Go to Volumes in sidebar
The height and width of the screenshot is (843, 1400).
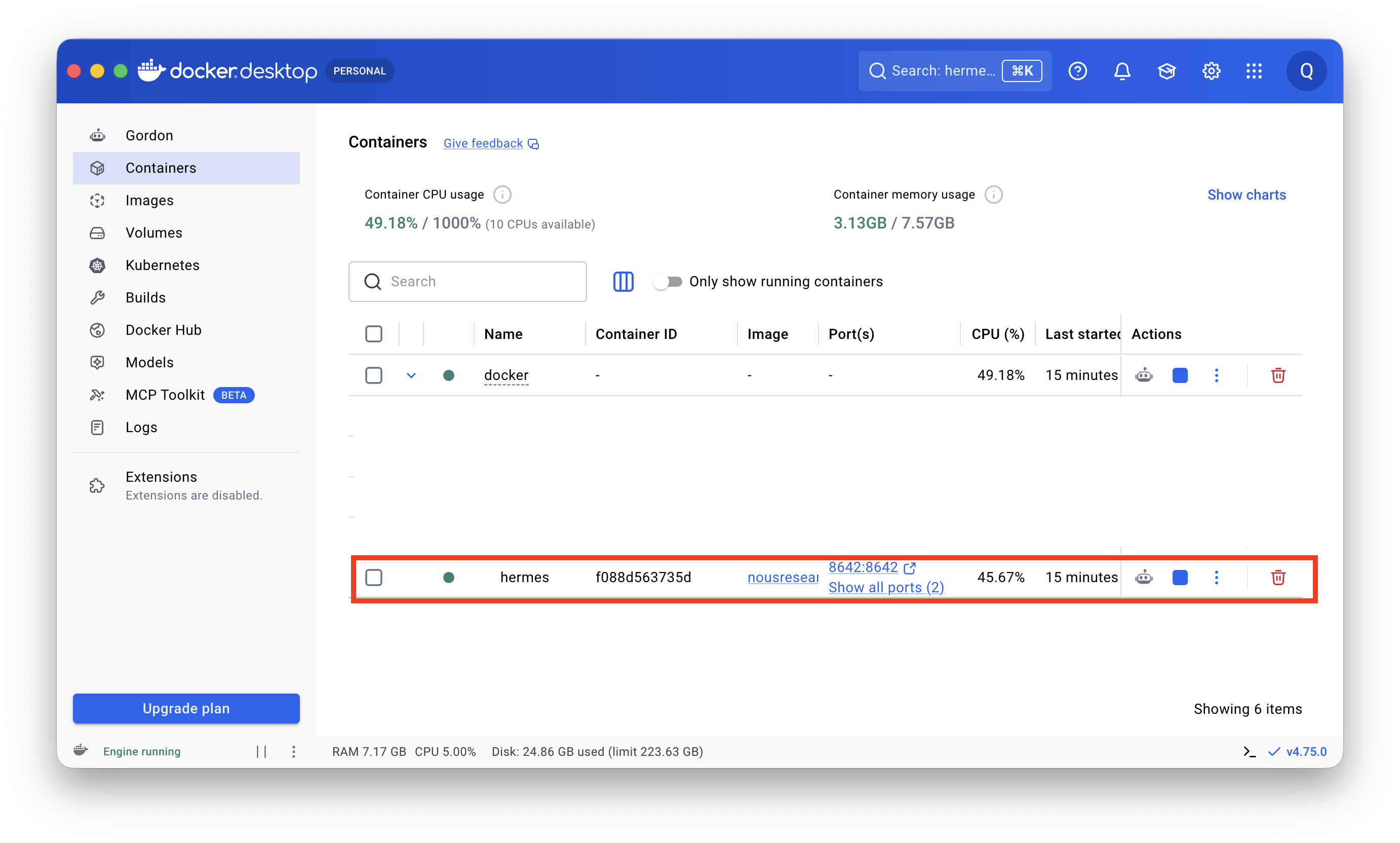(x=186, y=233)
